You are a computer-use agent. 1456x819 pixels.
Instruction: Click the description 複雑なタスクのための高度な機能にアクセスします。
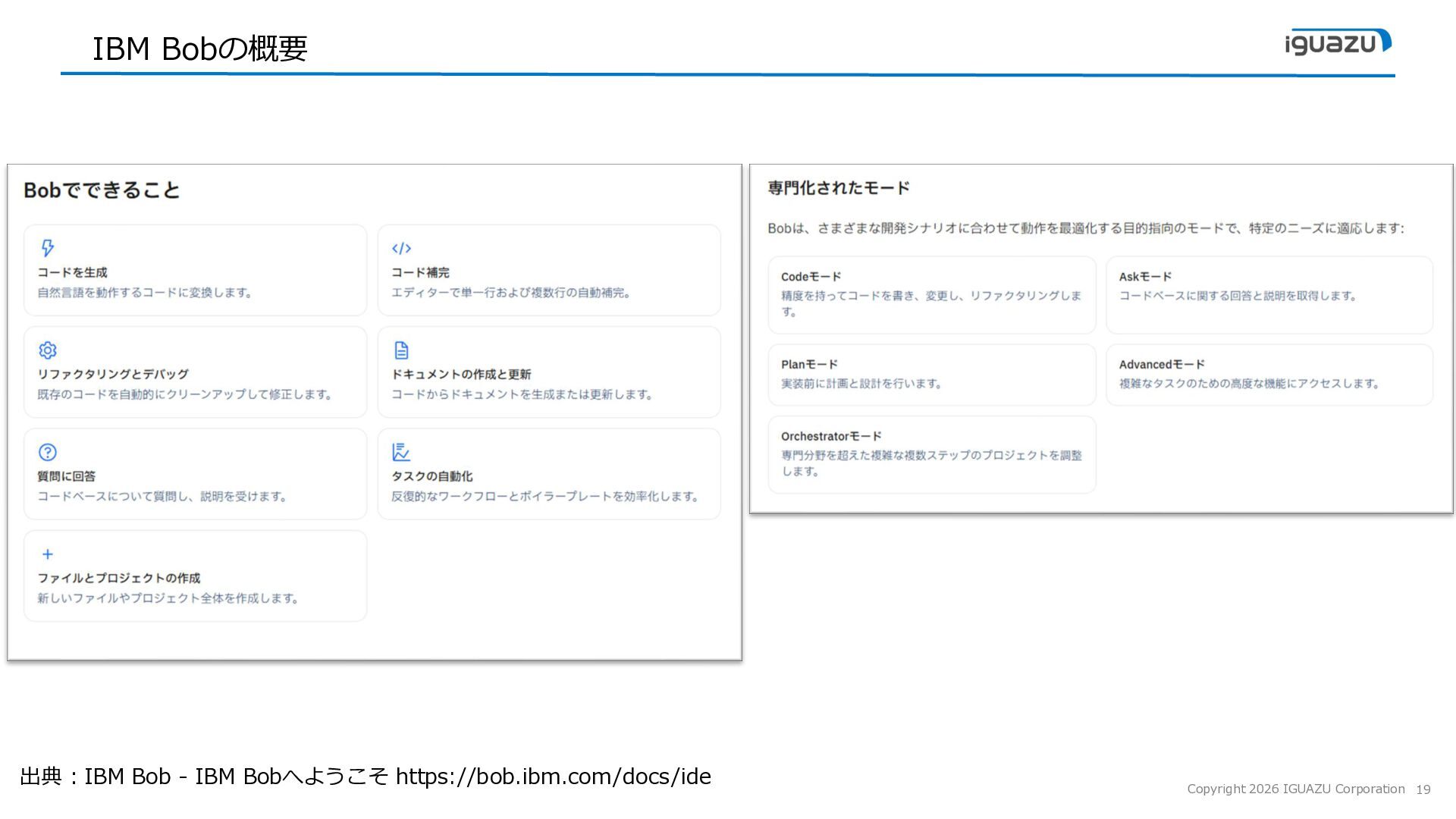point(1250,384)
